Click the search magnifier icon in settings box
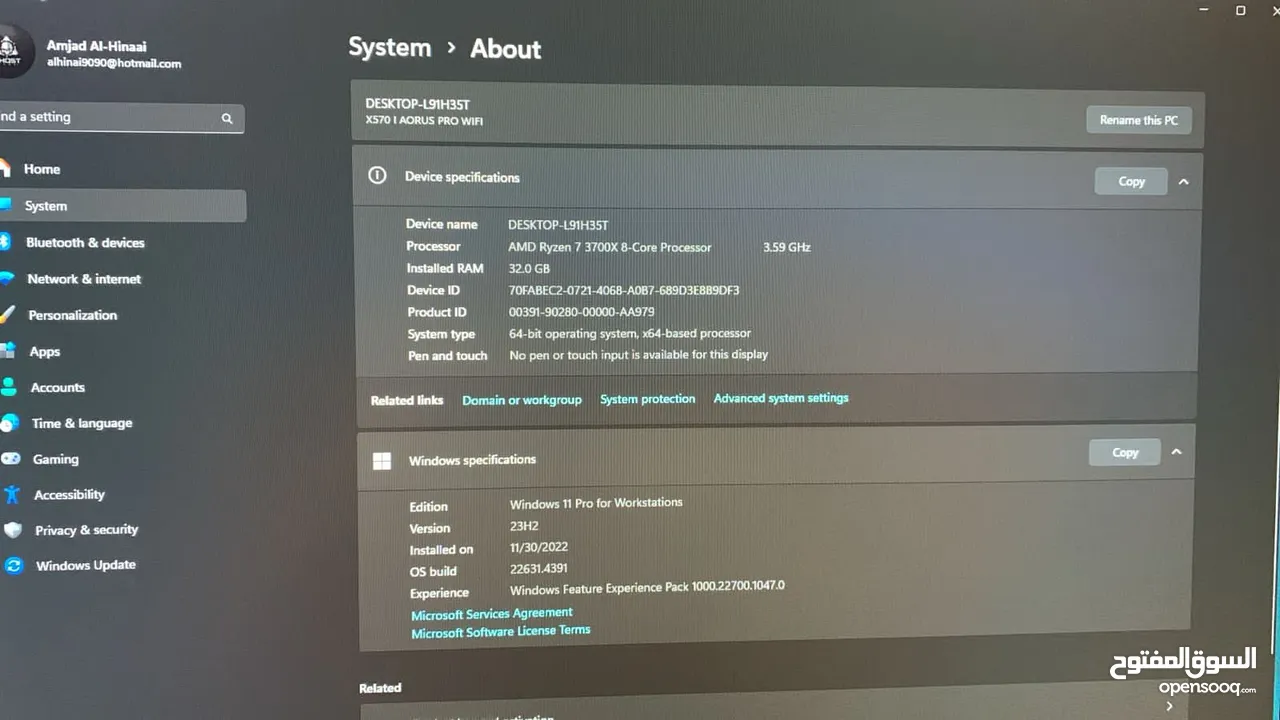The width and height of the screenshot is (1280, 720). point(227,118)
